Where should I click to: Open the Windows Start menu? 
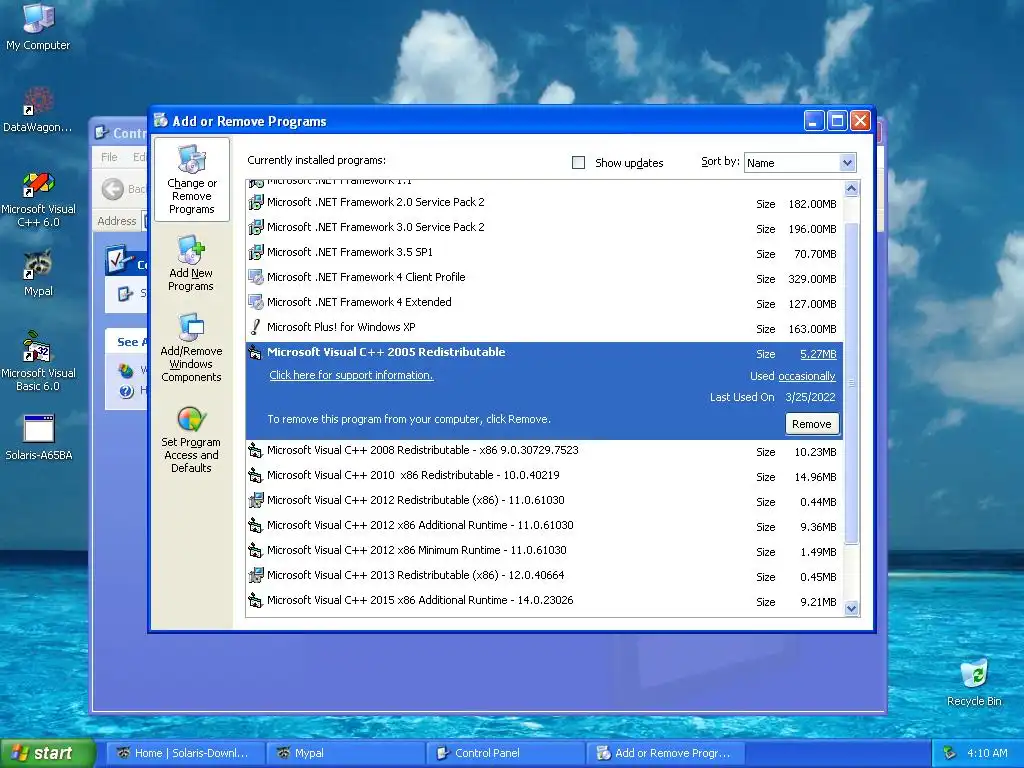click(x=48, y=753)
